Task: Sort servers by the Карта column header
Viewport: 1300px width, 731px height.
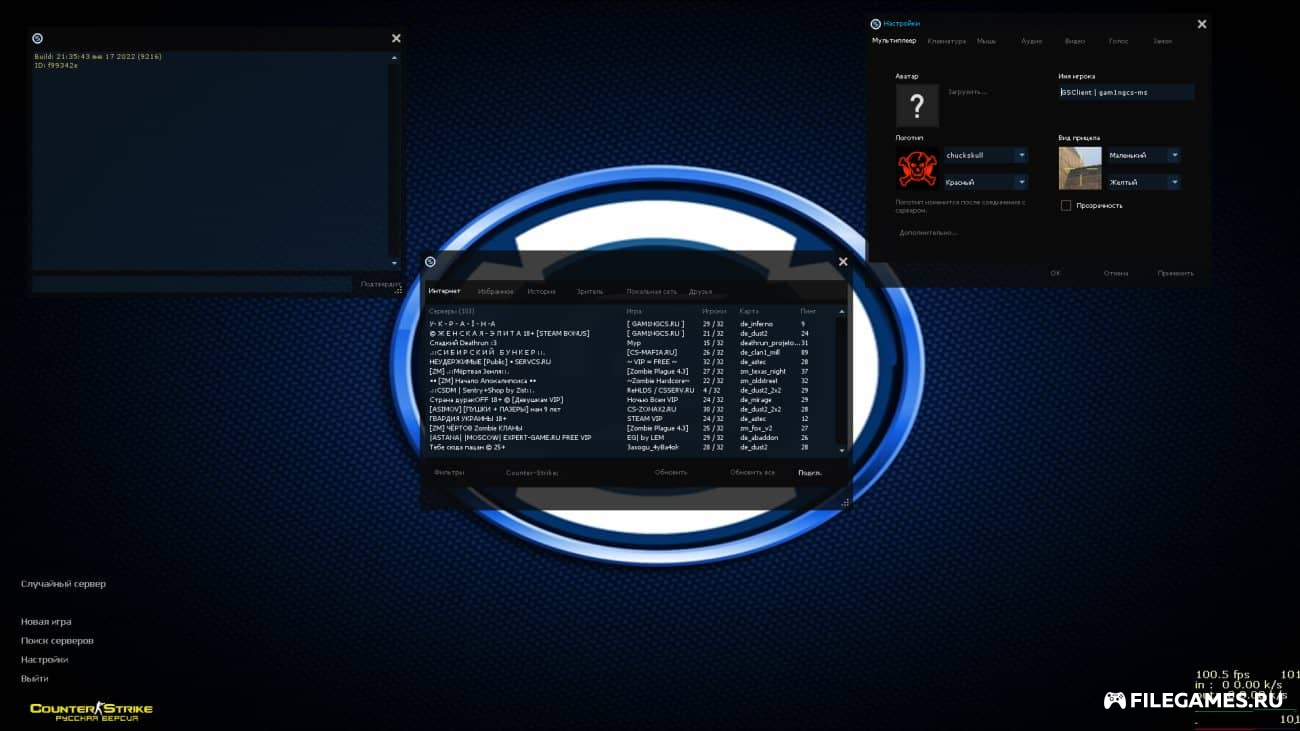Action: click(749, 311)
